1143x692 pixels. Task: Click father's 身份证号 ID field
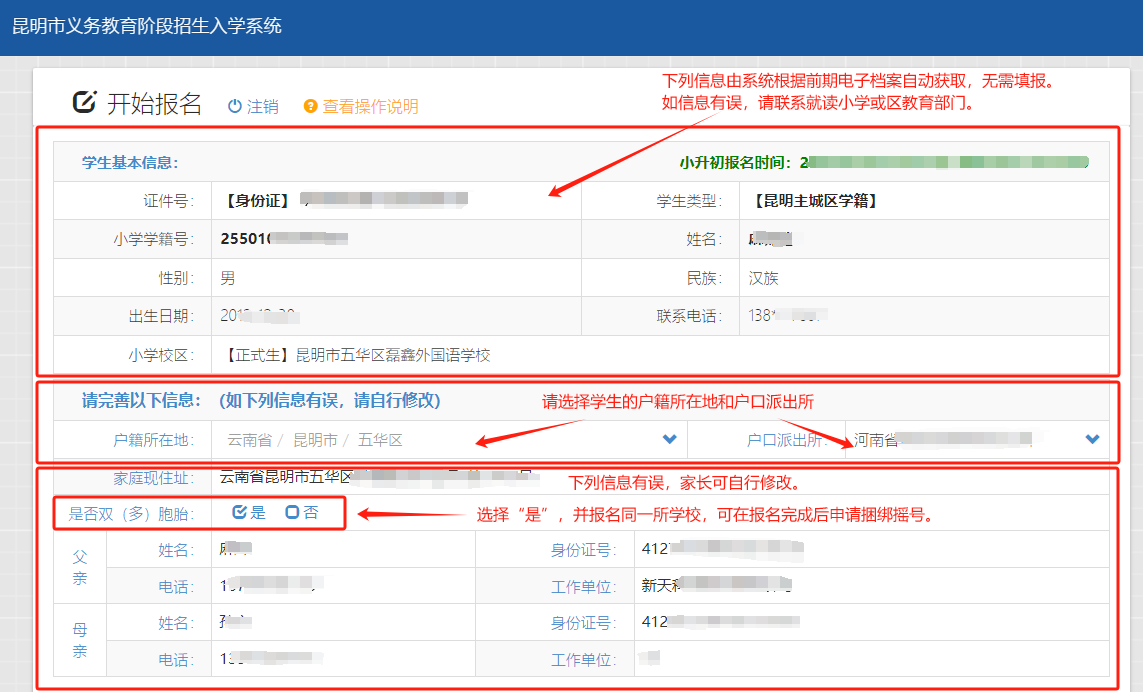870,549
